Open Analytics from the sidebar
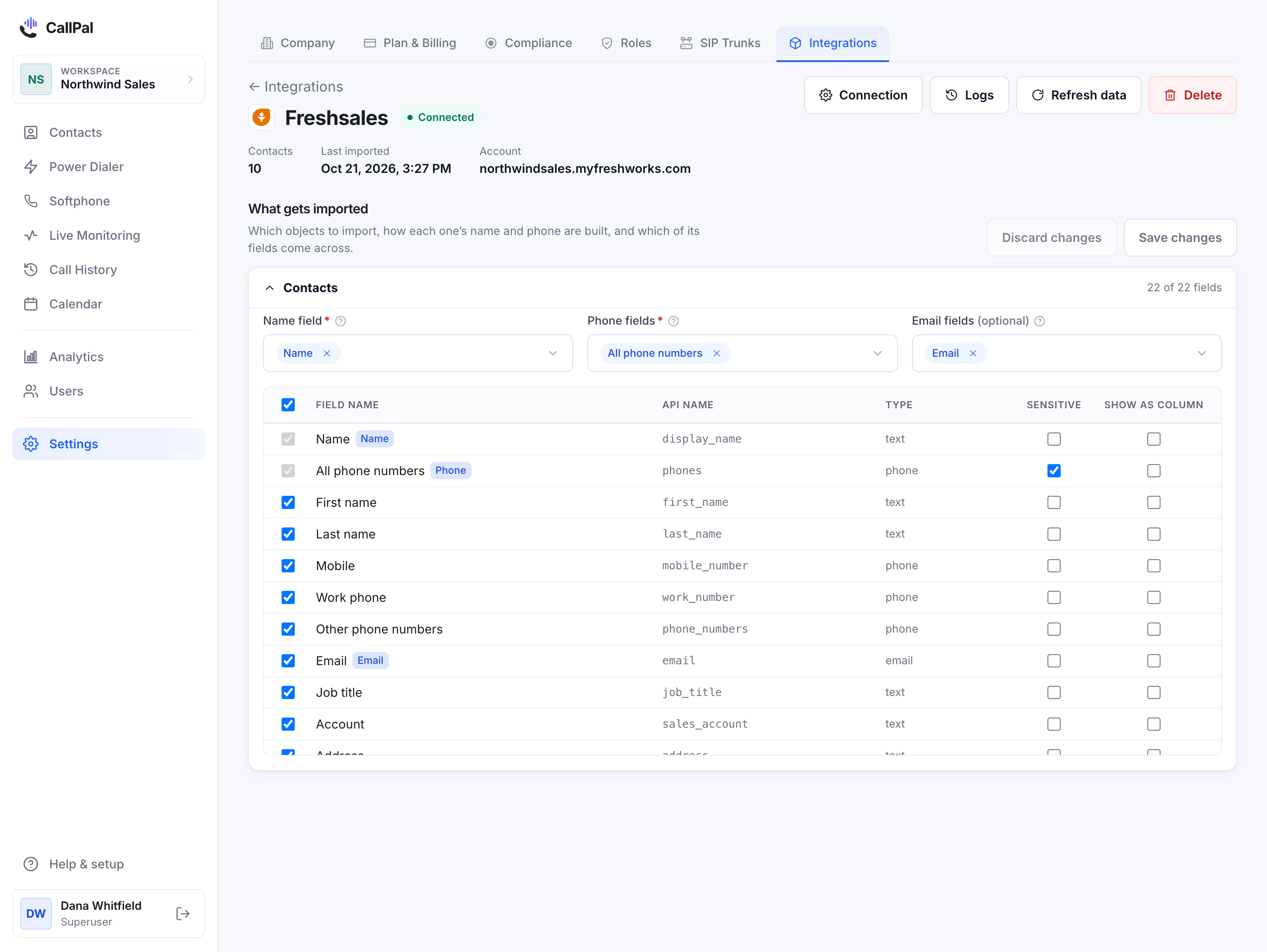 108,357
